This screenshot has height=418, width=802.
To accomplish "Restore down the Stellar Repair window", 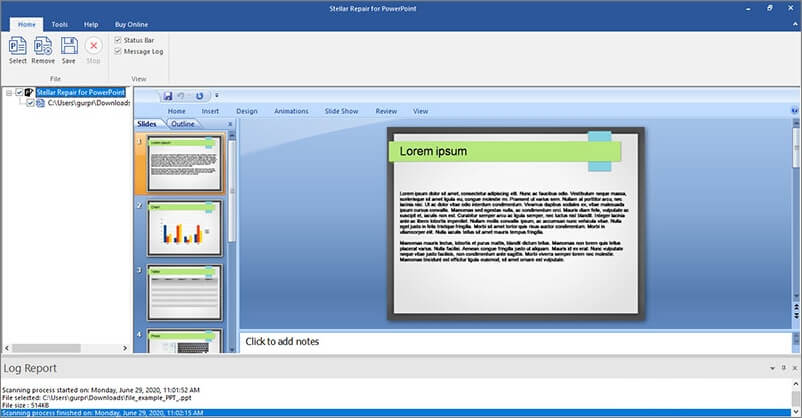I will pyautogui.click(x=770, y=8).
